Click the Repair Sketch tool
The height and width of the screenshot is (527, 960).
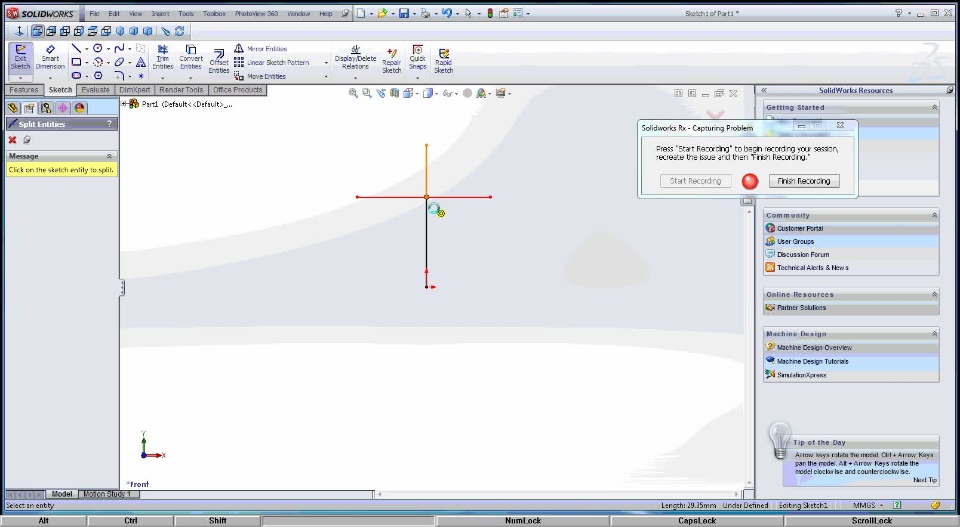point(392,61)
